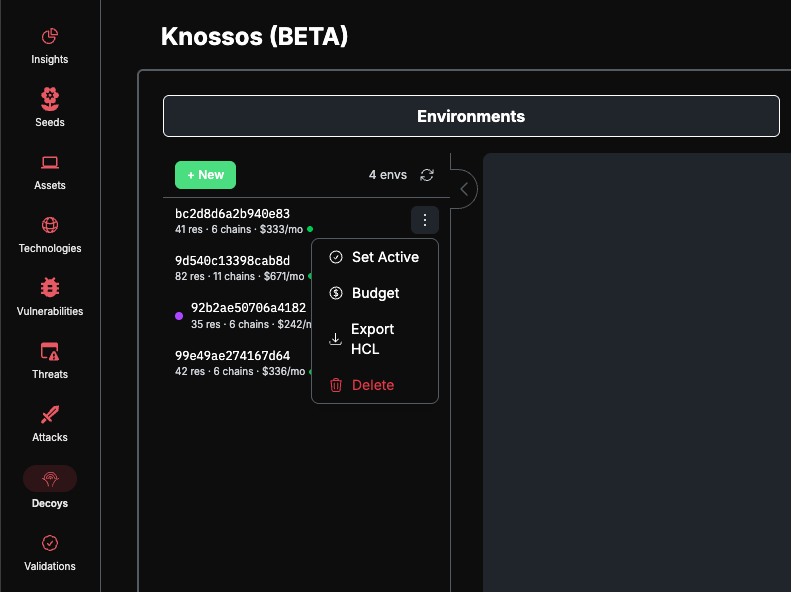Image resolution: width=791 pixels, height=592 pixels.
Task: Click the Validations label in sidebar
Action: click(49, 566)
